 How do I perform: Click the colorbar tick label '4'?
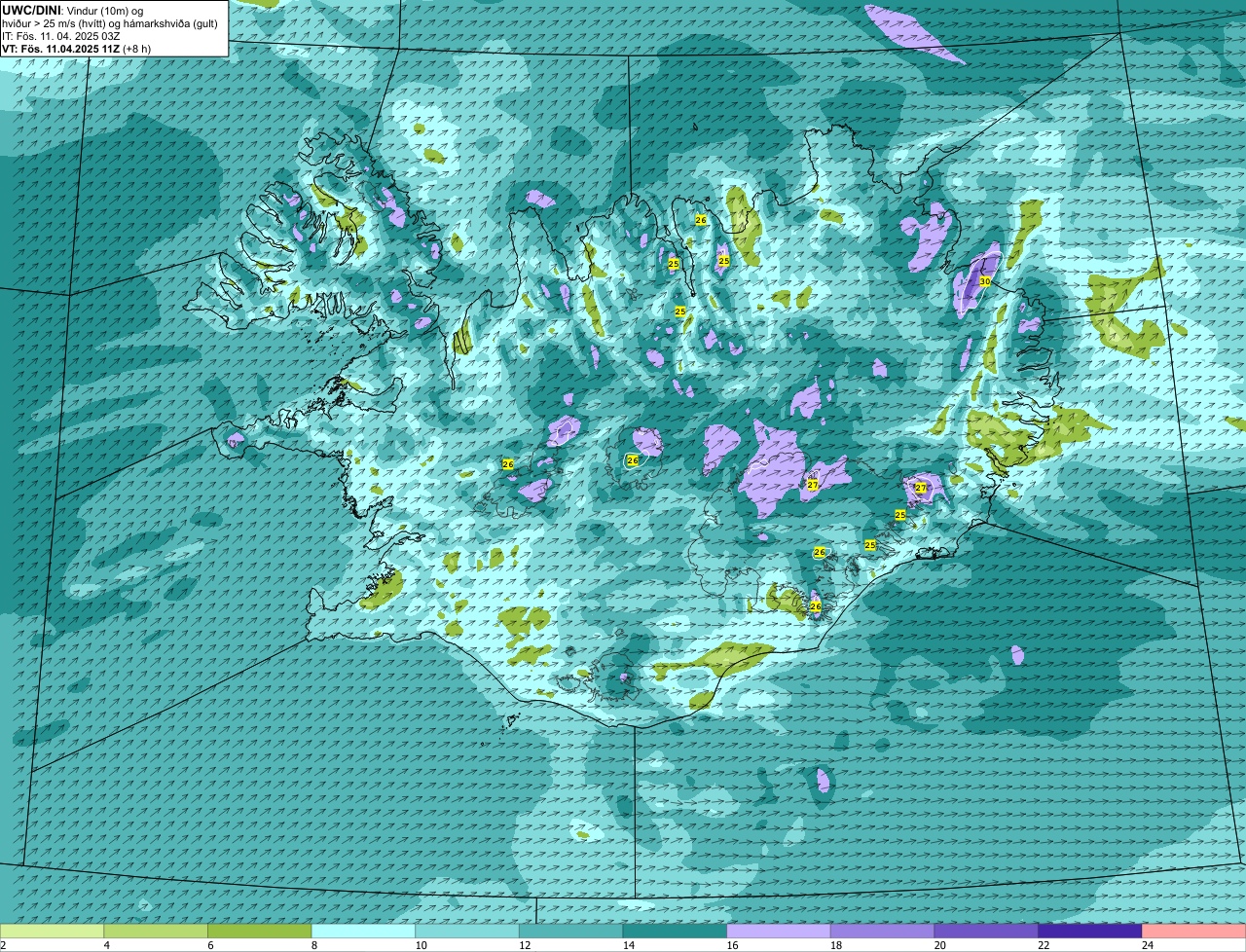coord(106,945)
